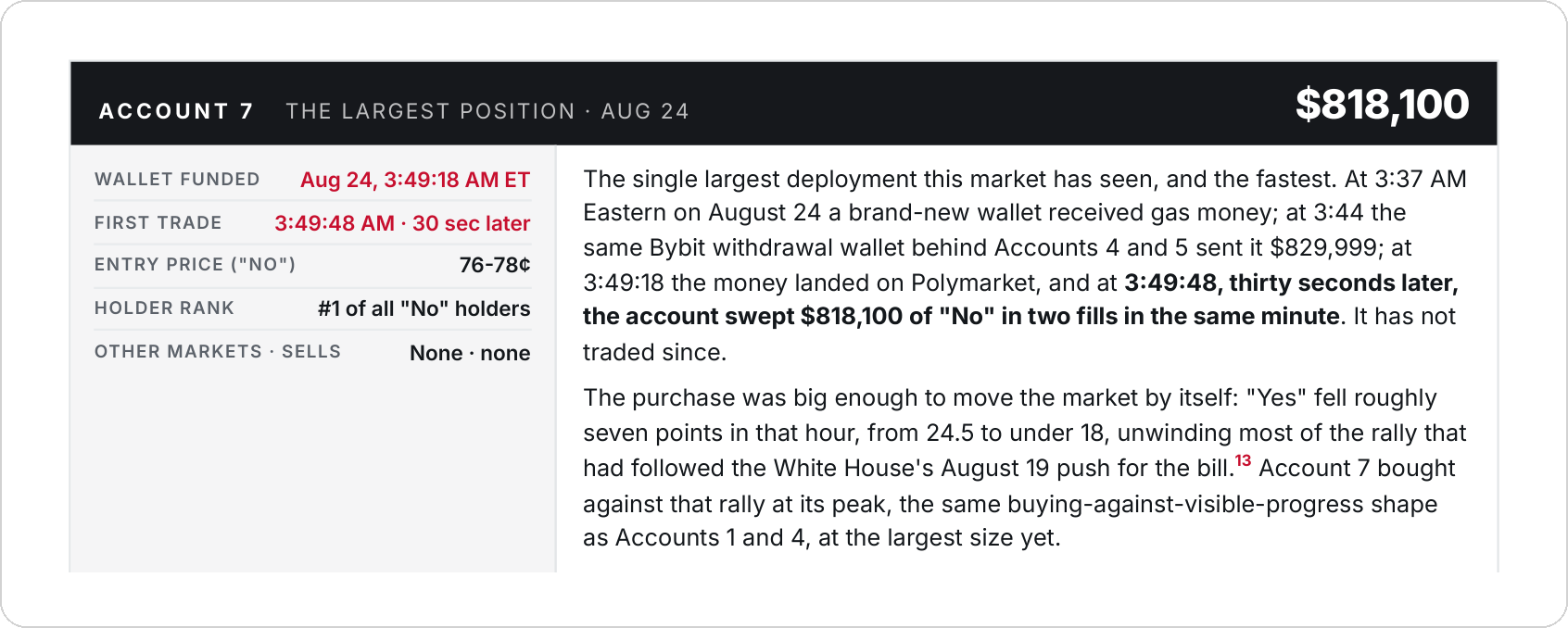The image size is (1568, 628).
Task: Select the HOLDER RANK row label
Action: [x=164, y=308]
